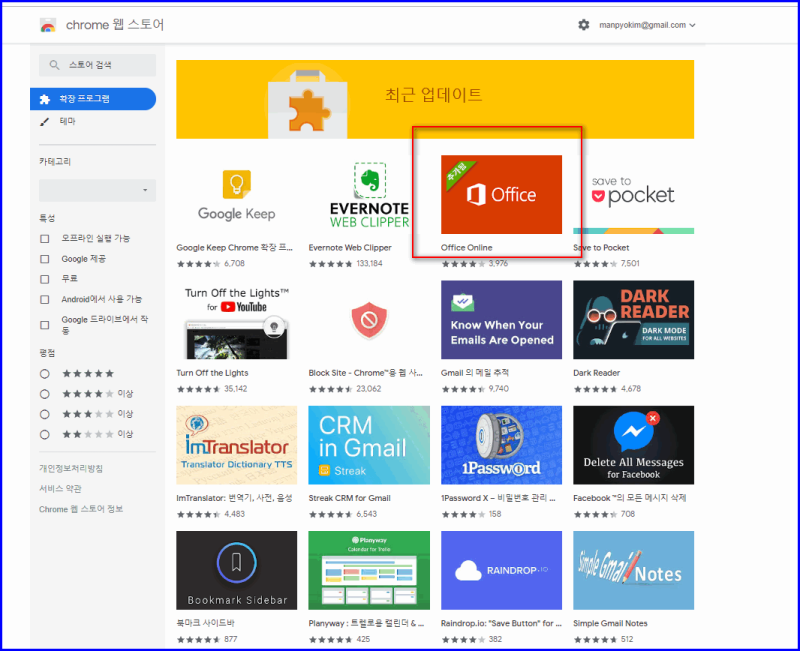Click the Facebook™의 모든 메시지 삭제 title
800x651 pixels.
tap(630, 498)
